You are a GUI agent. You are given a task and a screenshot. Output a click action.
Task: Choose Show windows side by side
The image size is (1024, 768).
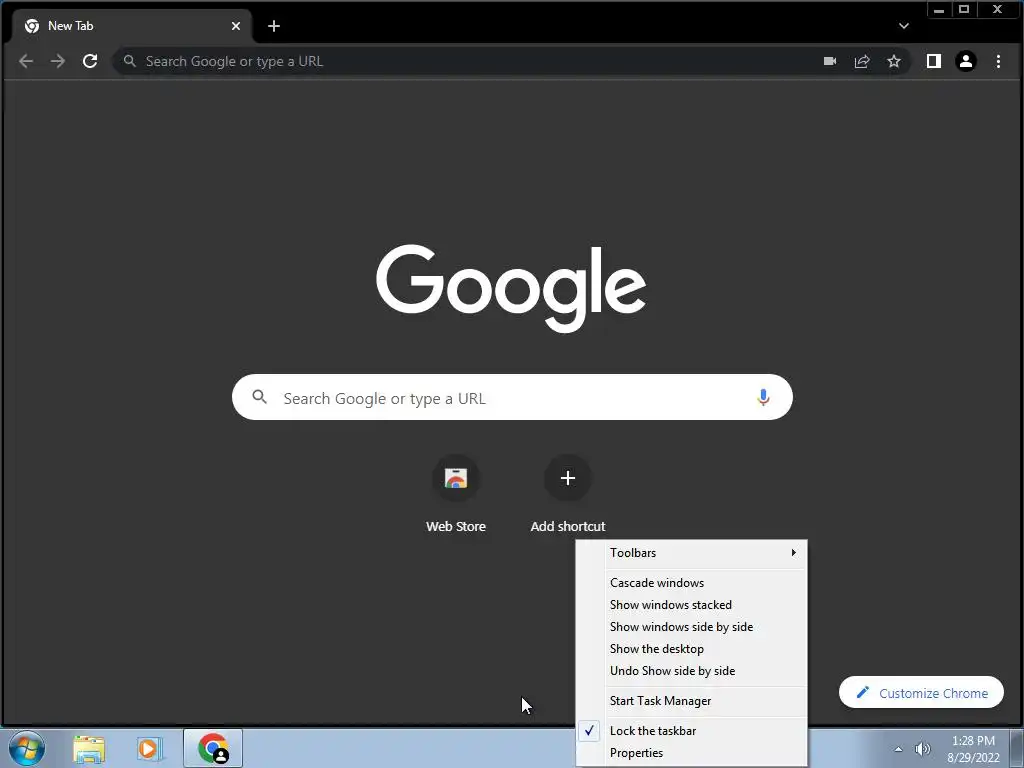pos(692,627)
